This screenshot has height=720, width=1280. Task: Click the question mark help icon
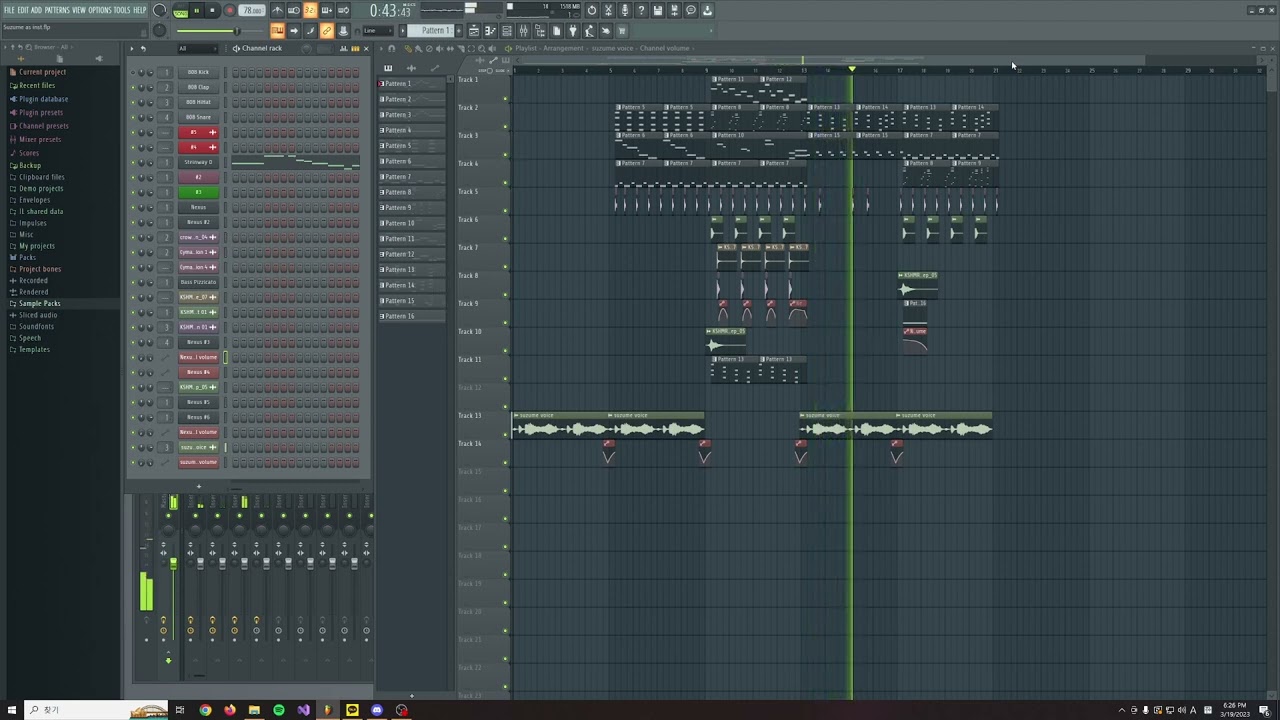point(641,10)
